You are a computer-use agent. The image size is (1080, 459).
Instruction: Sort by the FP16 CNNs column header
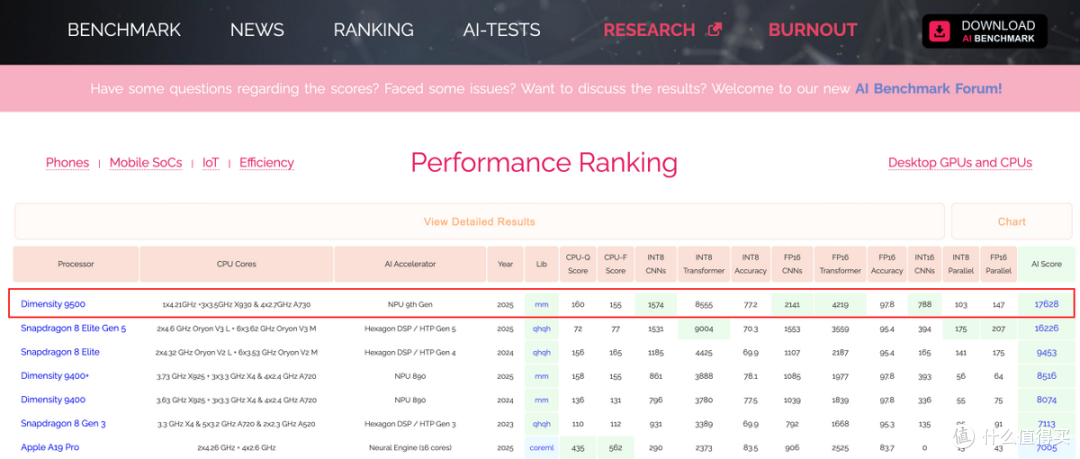tap(792, 264)
